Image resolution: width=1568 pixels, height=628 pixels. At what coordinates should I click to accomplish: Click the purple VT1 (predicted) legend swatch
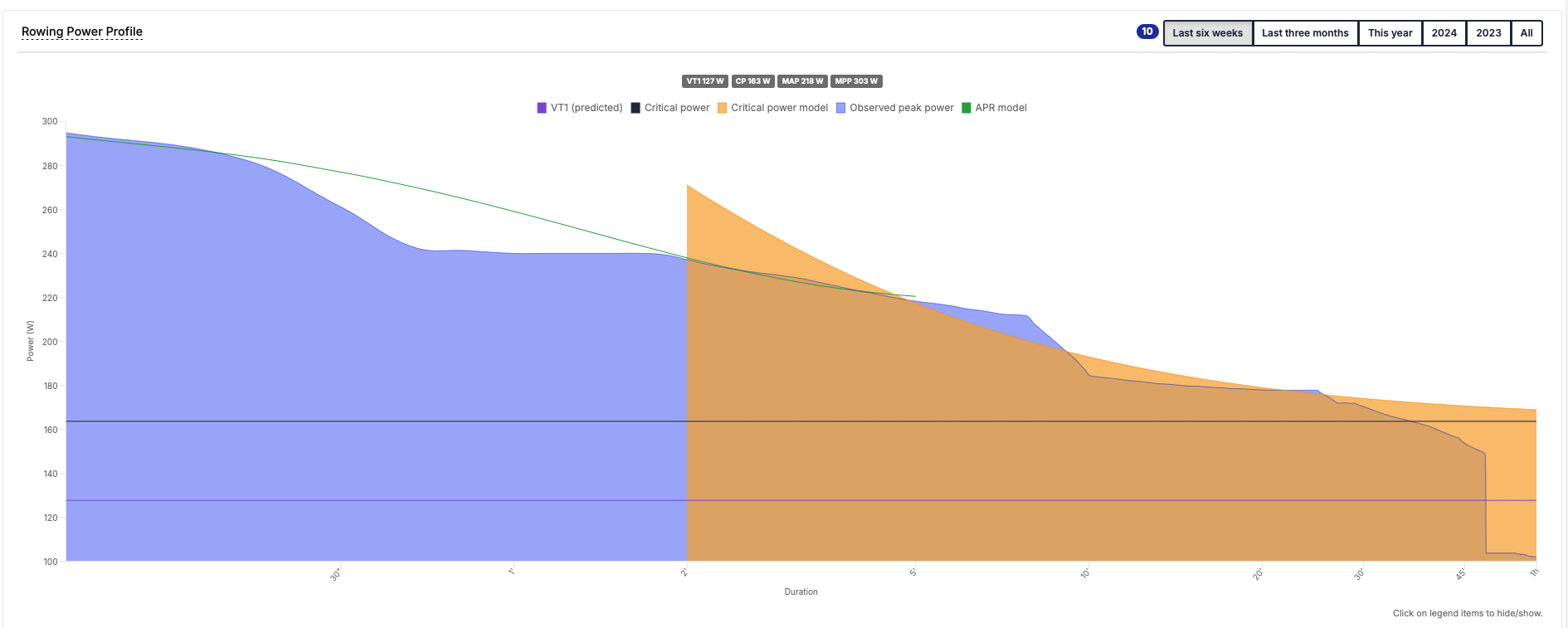coord(542,108)
